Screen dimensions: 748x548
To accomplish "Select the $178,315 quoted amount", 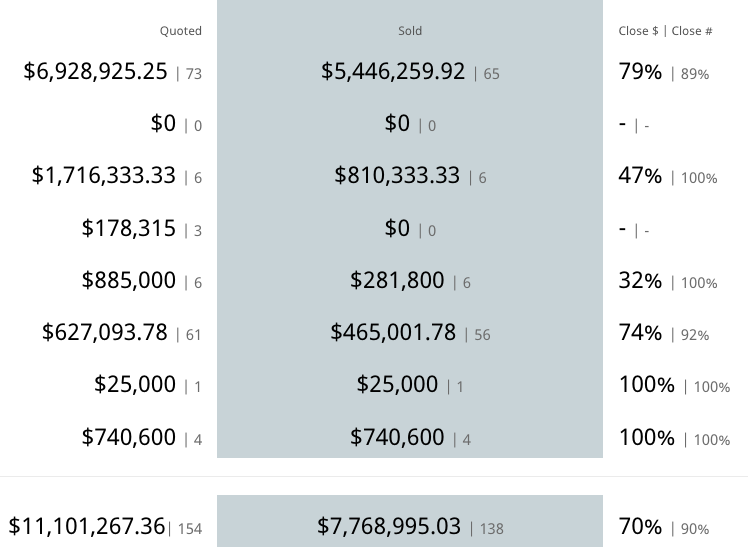I will [129, 228].
